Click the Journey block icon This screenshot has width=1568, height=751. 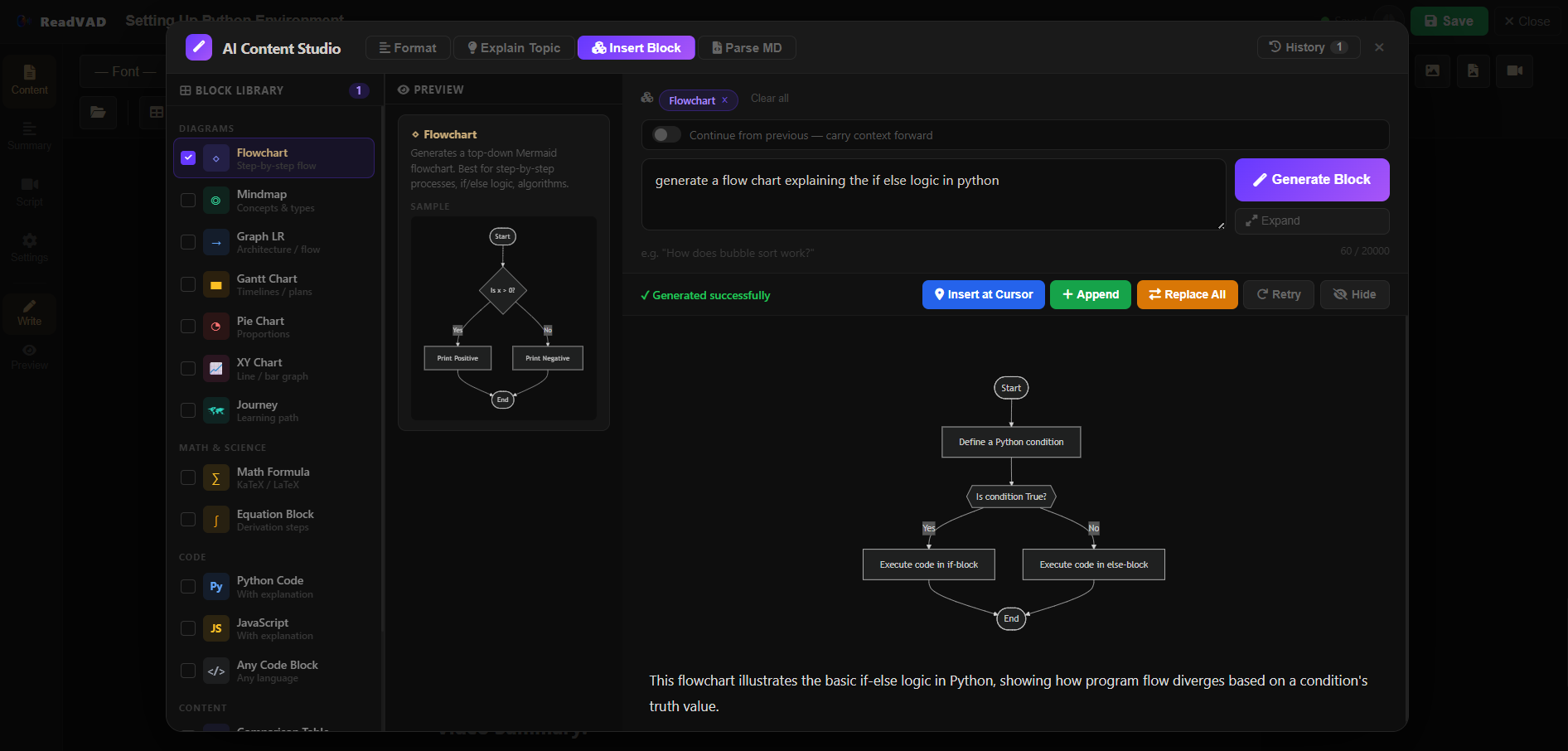click(216, 410)
